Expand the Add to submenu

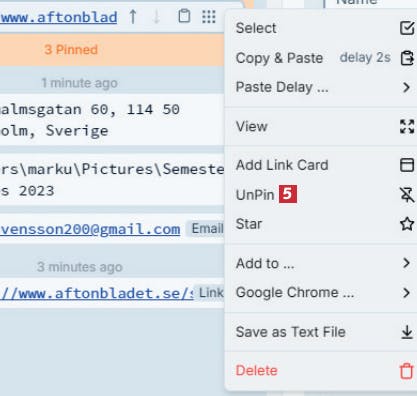pyautogui.click(x=321, y=263)
